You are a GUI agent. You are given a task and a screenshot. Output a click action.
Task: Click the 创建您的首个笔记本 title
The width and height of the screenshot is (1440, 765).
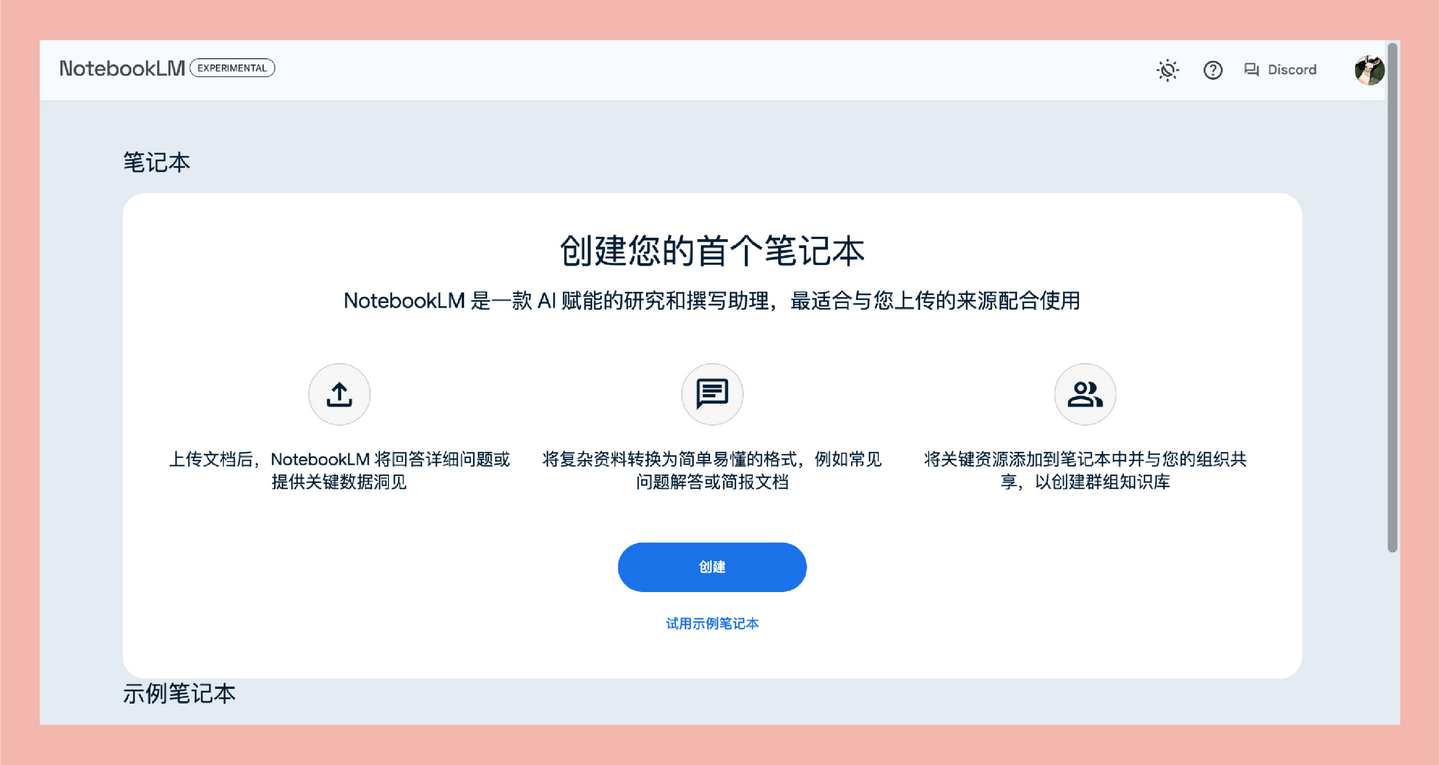[x=712, y=251]
